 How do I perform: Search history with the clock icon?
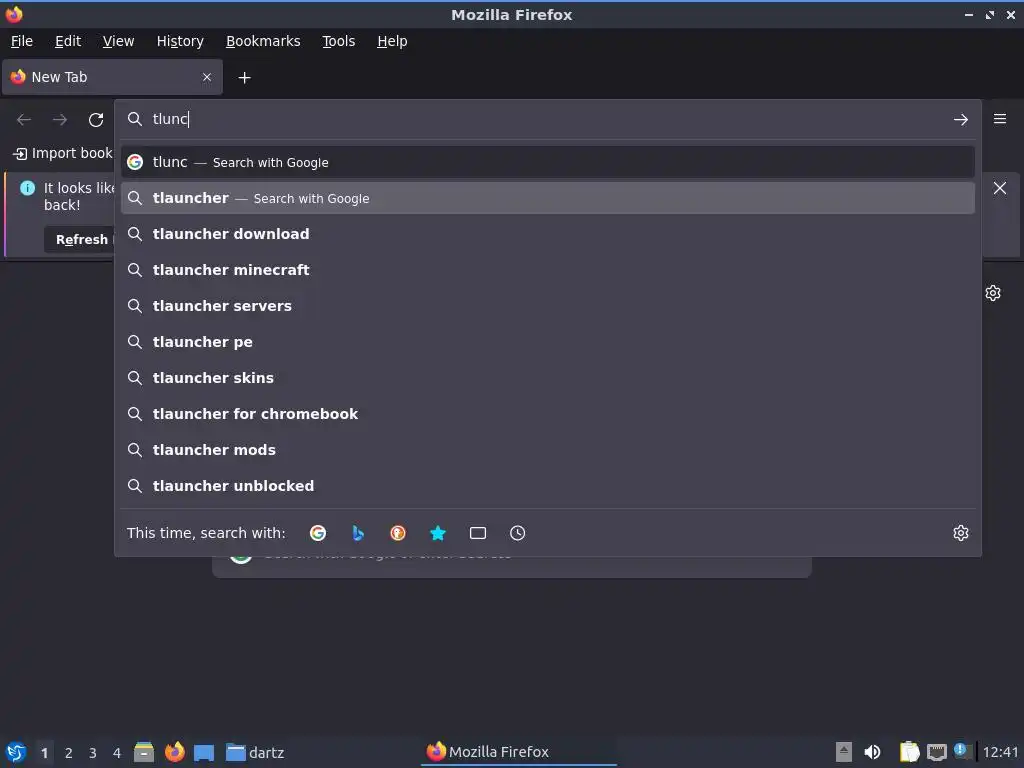517,533
